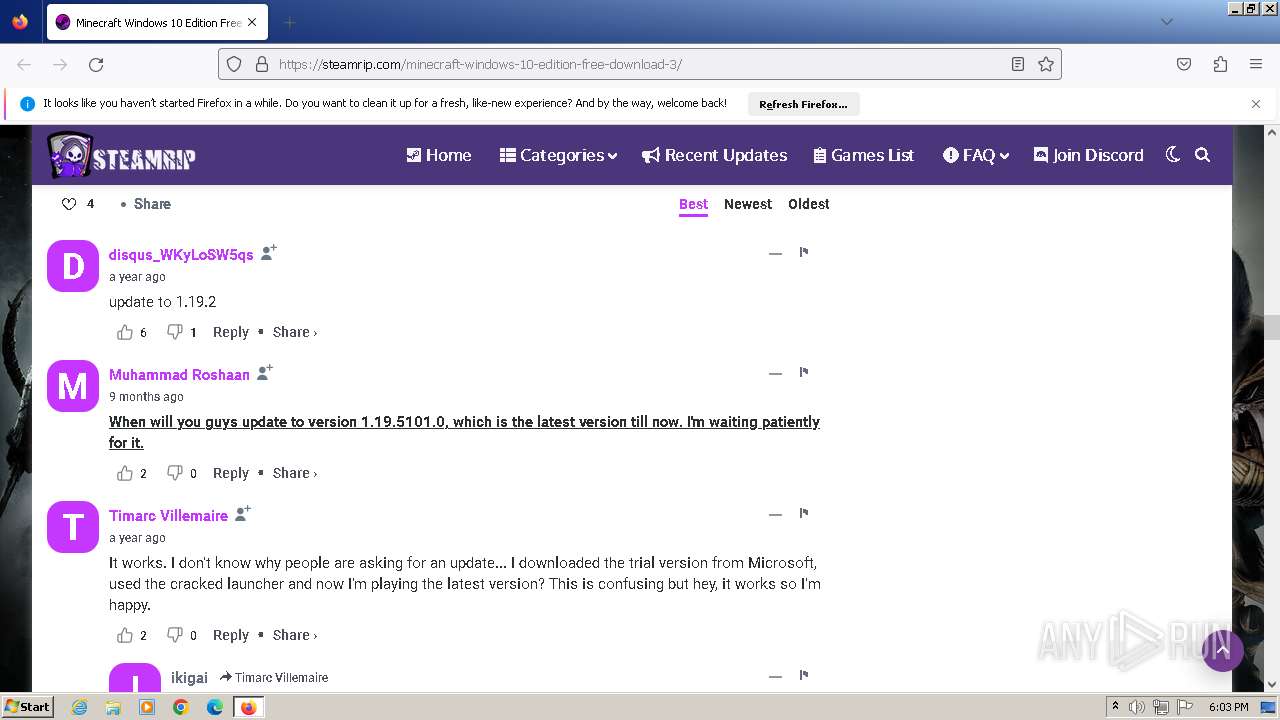Collapse ikigai reply thread
Viewport: 1280px width, 720px height.
click(x=775, y=676)
